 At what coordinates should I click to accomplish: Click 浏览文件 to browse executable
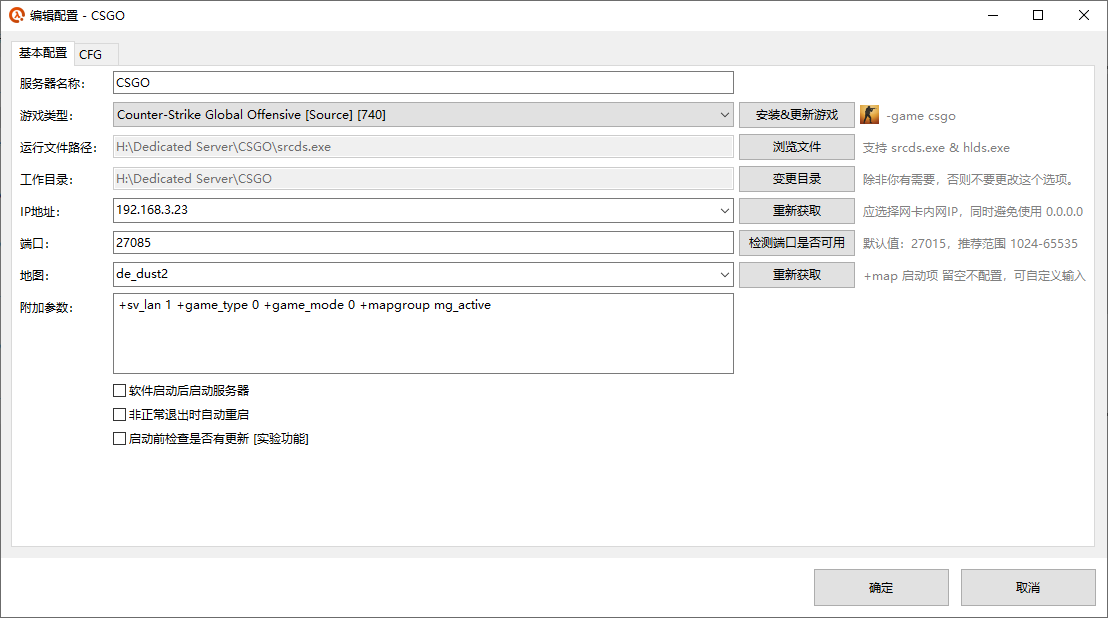pos(796,147)
